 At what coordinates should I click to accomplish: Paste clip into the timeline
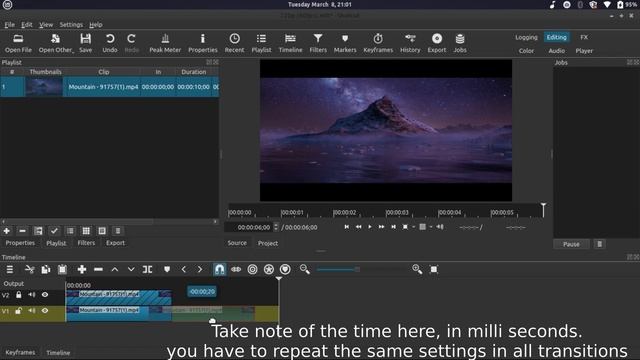point(62,269)
